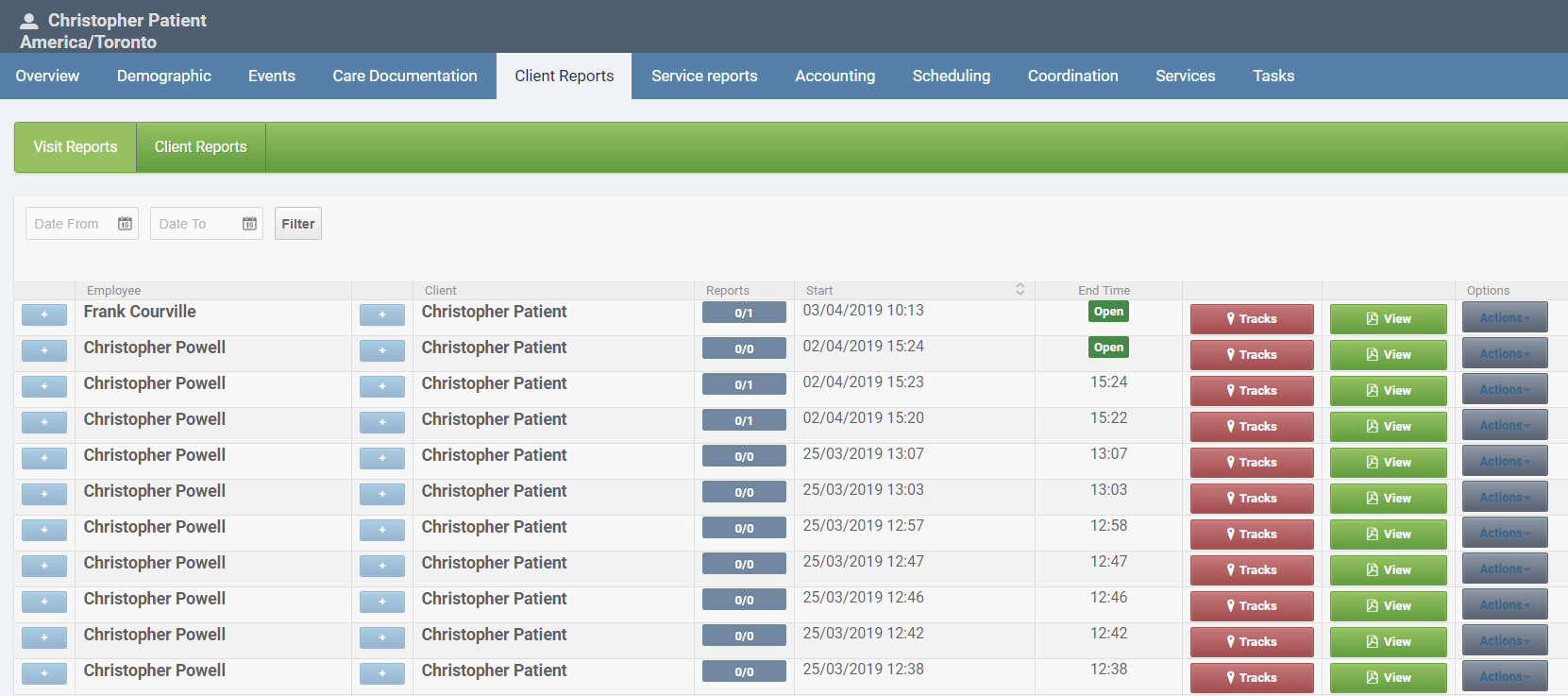
Task: Click the sort arrows icon in Start column
Action: pos(1020,289)
